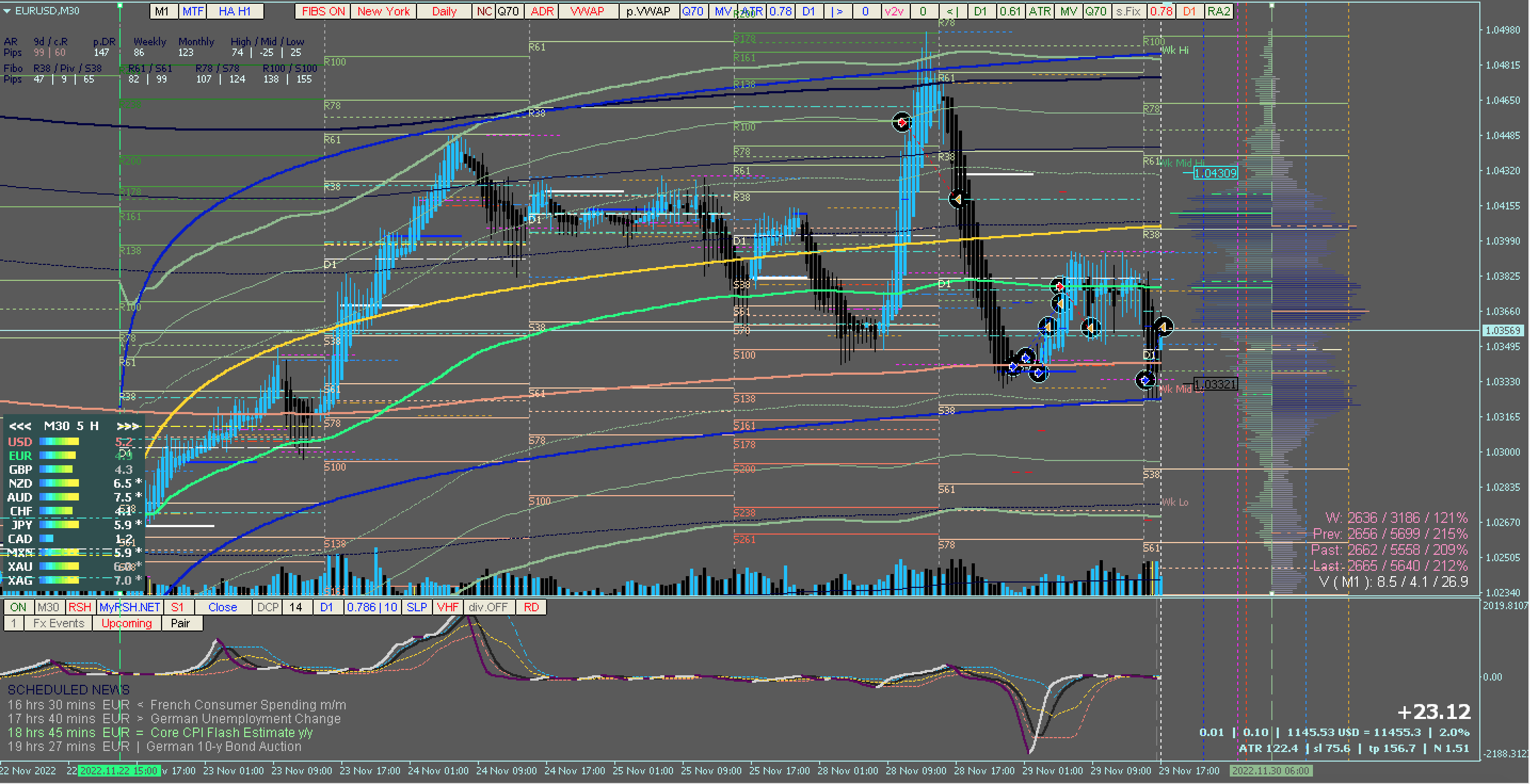Toggle the green ON button in indicator panel
1530x784 pixels.
tap(18, 607)
